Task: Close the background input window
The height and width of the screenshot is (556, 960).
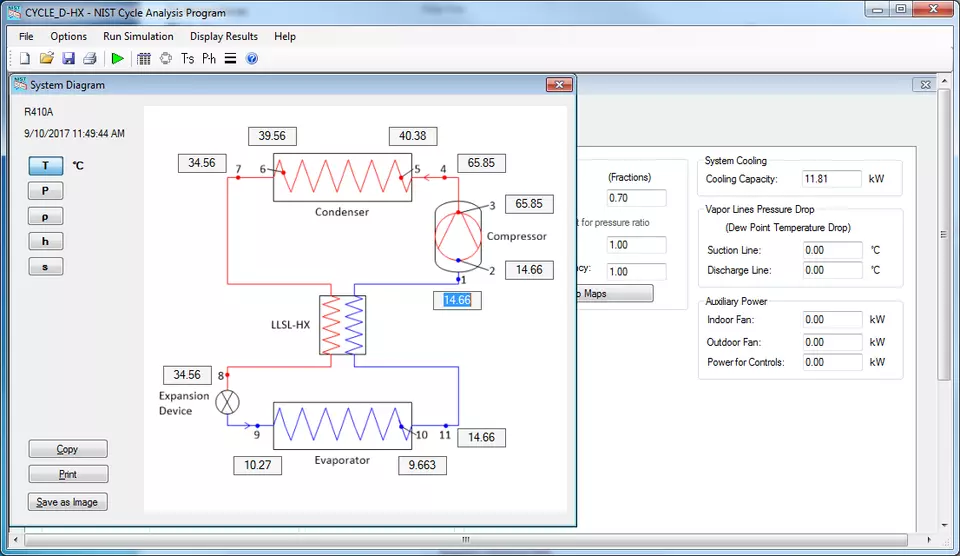Action: pos(926,85)
